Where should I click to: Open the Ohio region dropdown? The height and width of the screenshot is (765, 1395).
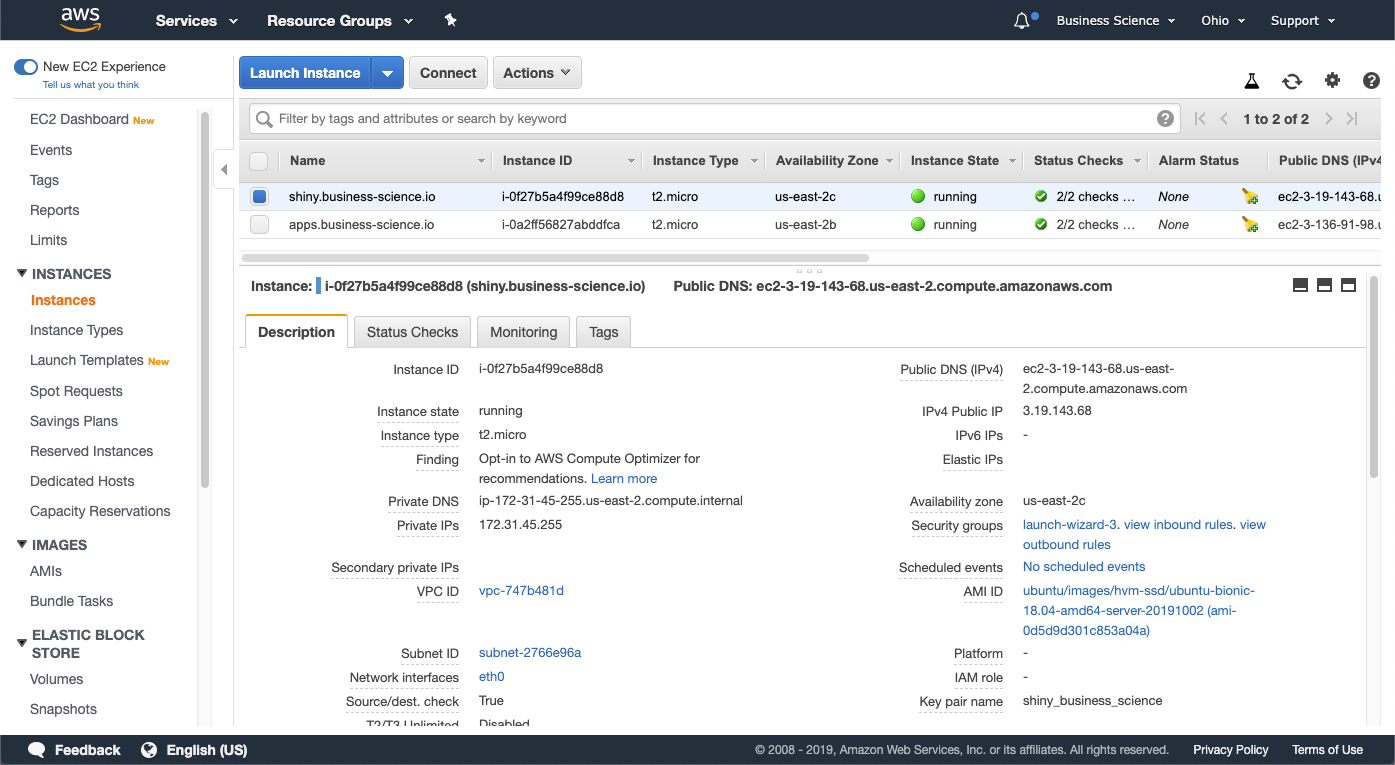(x=1224, y=20)
